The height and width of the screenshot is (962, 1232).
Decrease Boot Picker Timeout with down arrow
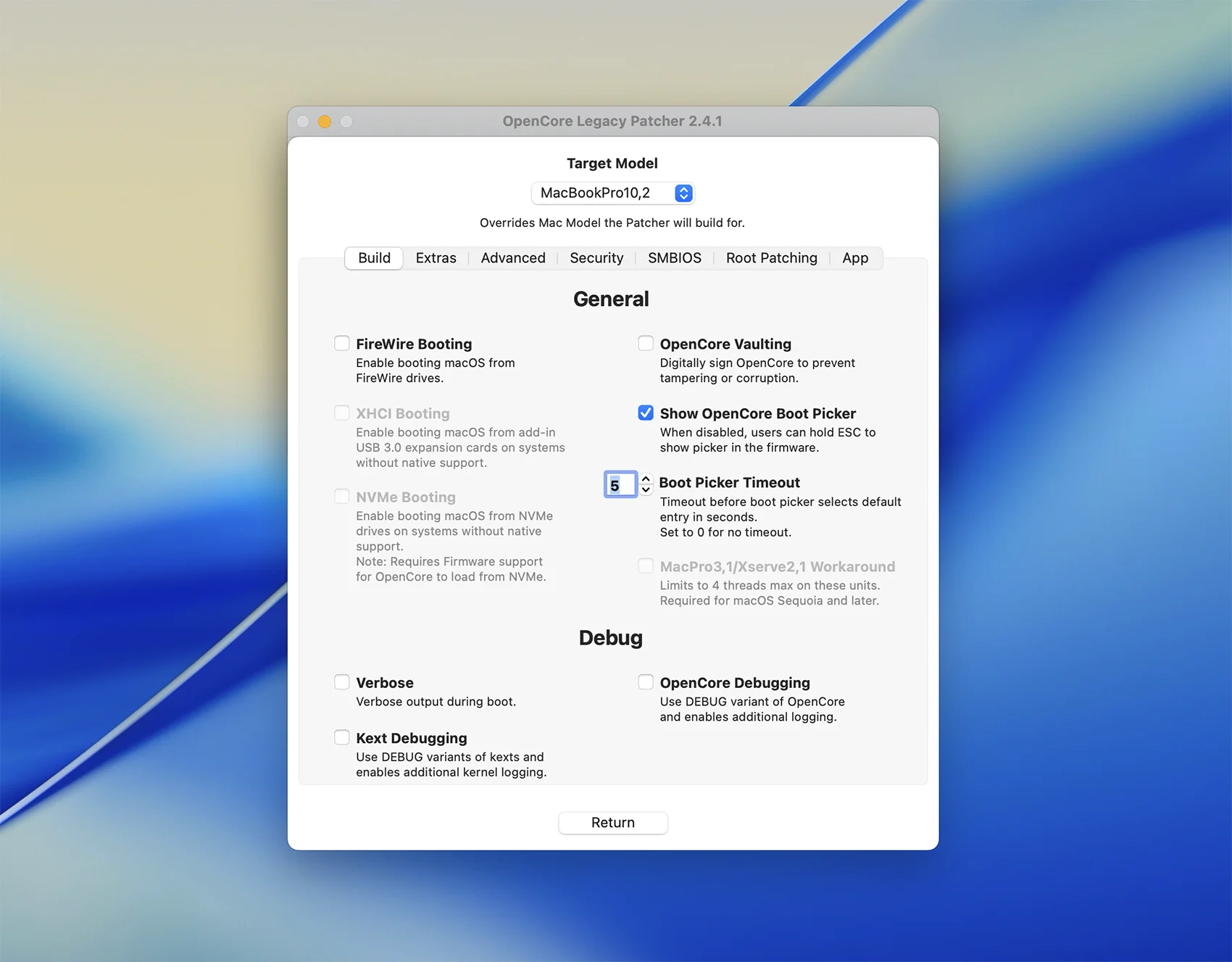(646, 490)
